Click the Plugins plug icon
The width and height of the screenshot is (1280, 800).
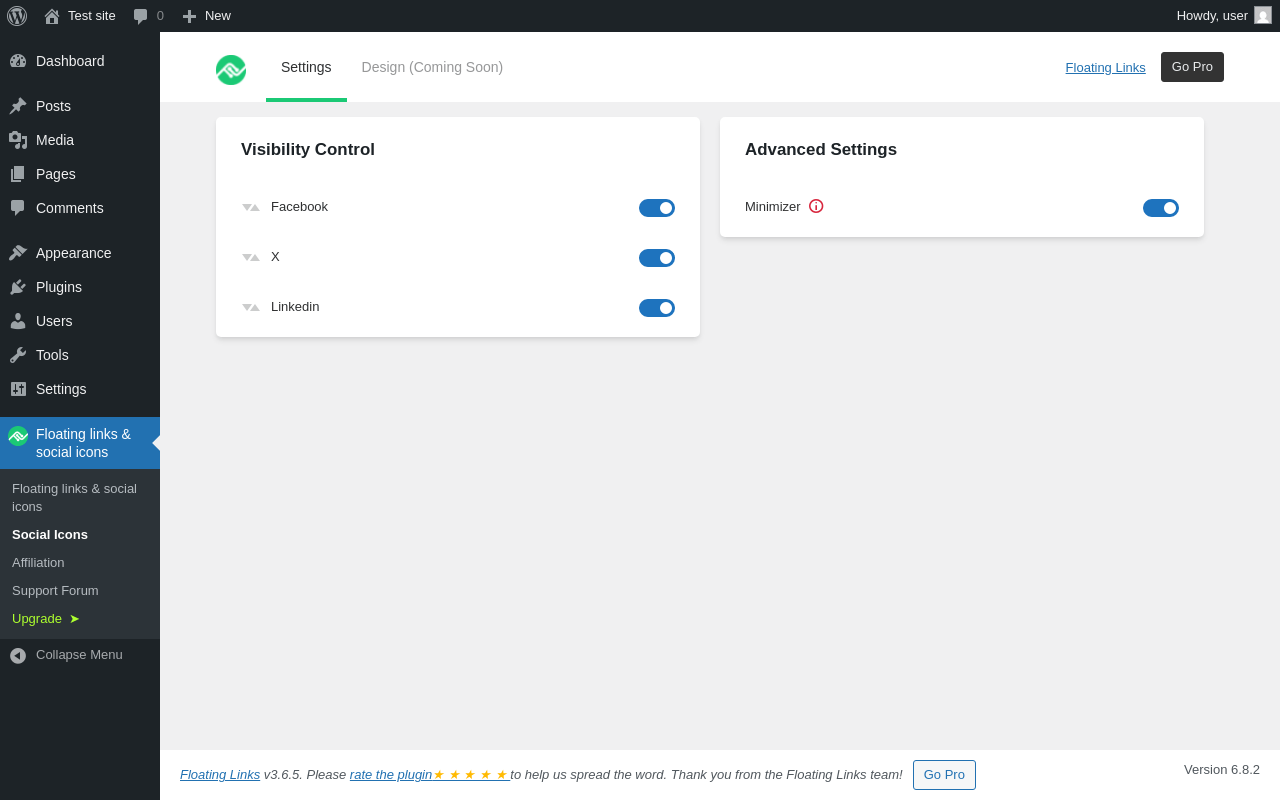18,287
